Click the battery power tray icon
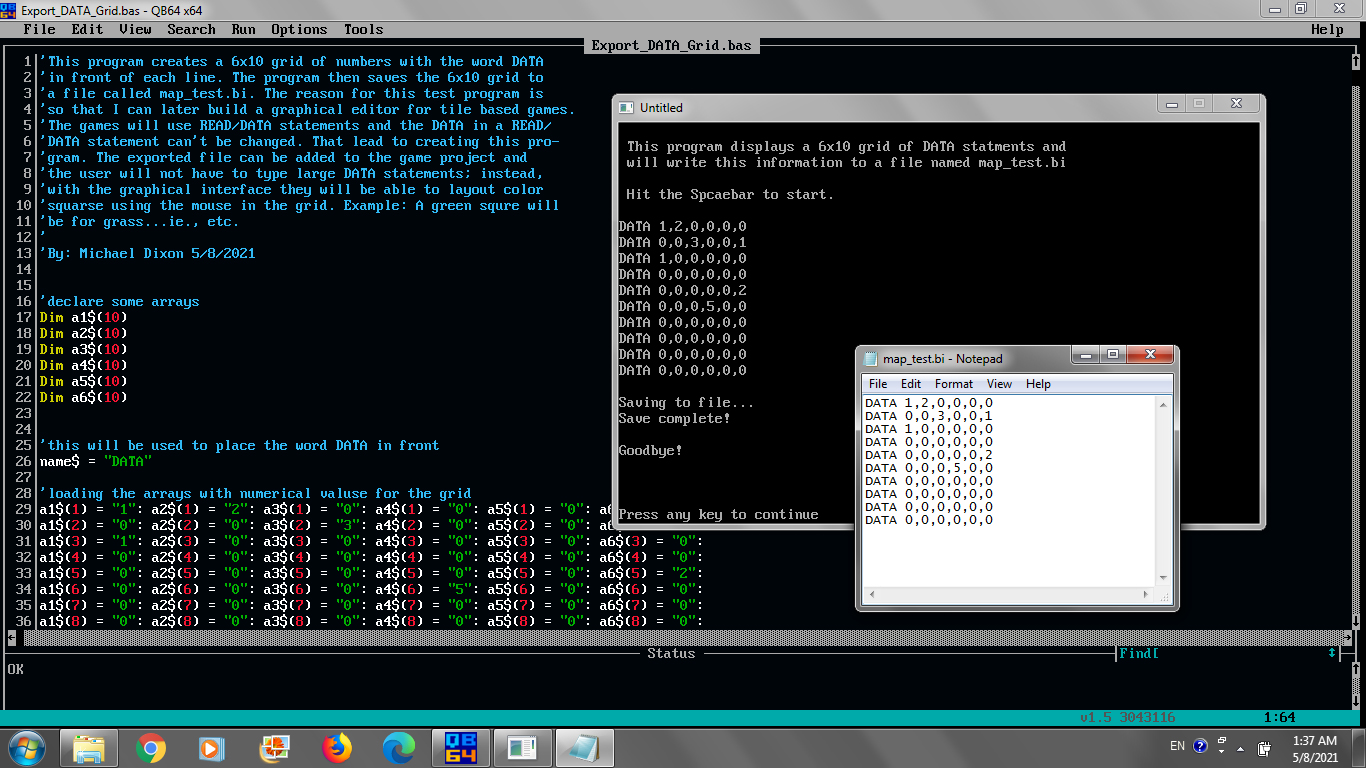 tap(1264, 748)
